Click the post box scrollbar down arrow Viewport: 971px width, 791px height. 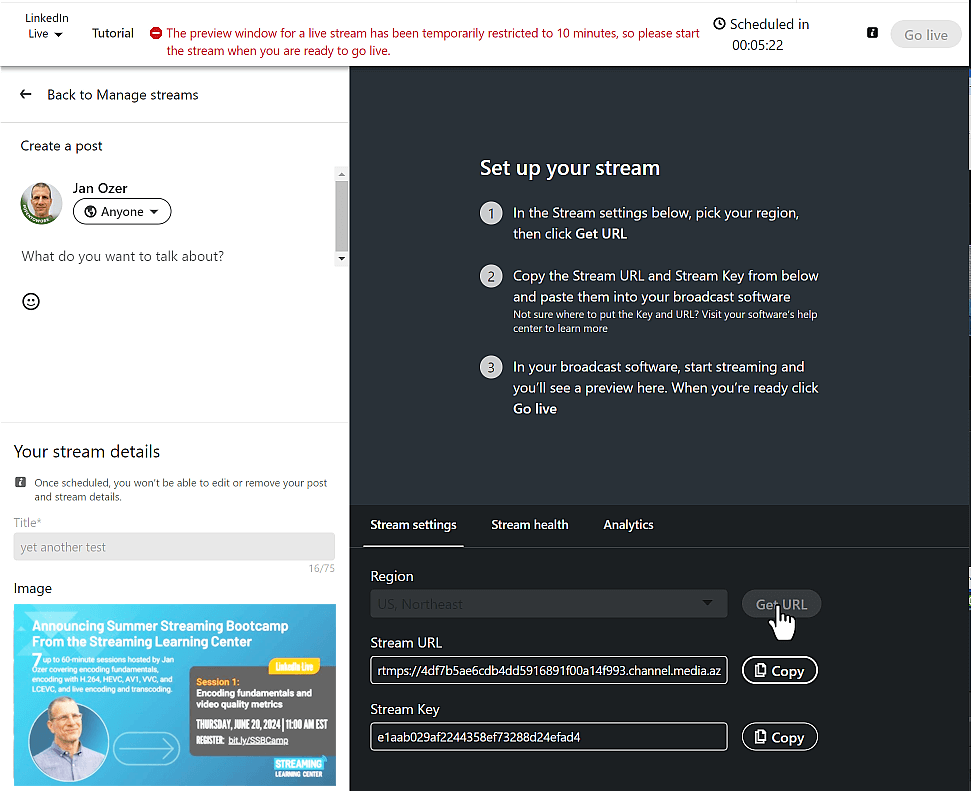tap(341, 258)
